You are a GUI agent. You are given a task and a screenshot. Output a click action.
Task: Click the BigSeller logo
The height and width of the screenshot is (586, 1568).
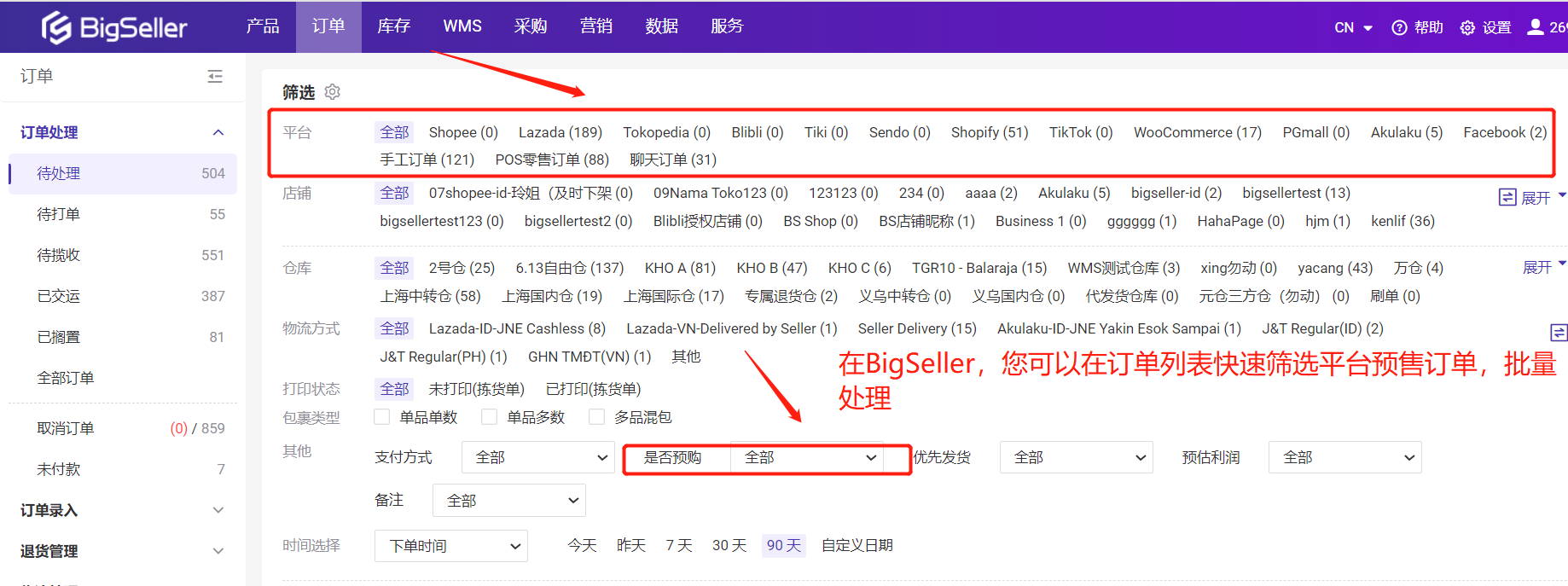coord(113,27)
